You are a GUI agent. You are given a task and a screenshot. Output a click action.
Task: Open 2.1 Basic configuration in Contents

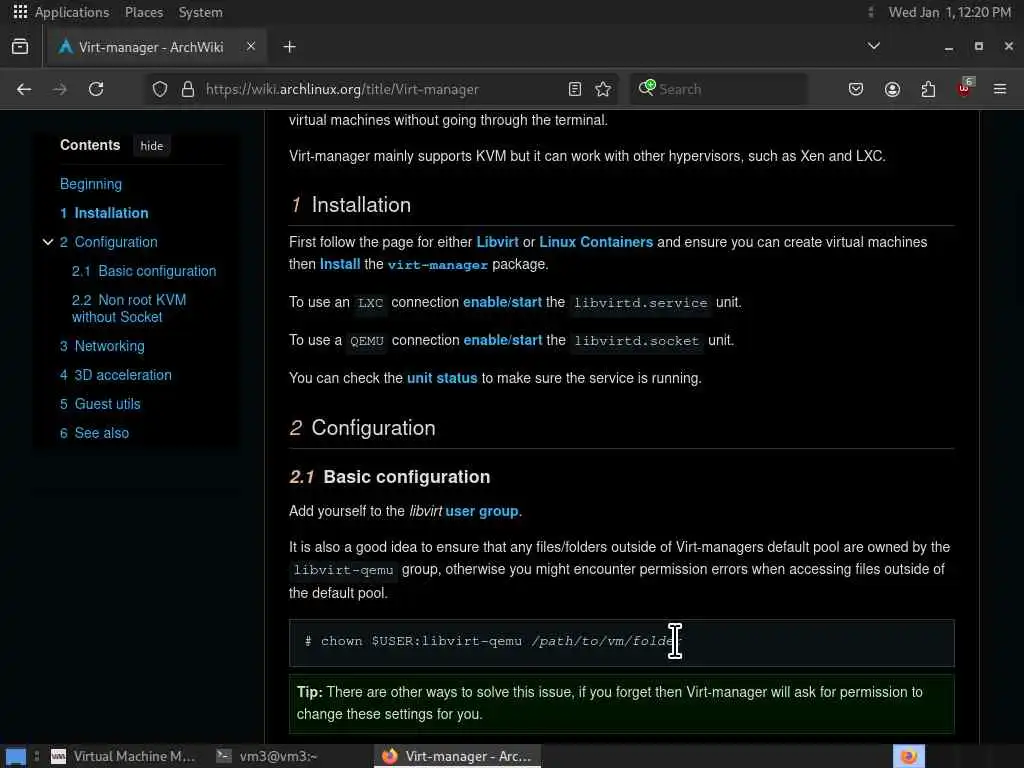point(144,271)
